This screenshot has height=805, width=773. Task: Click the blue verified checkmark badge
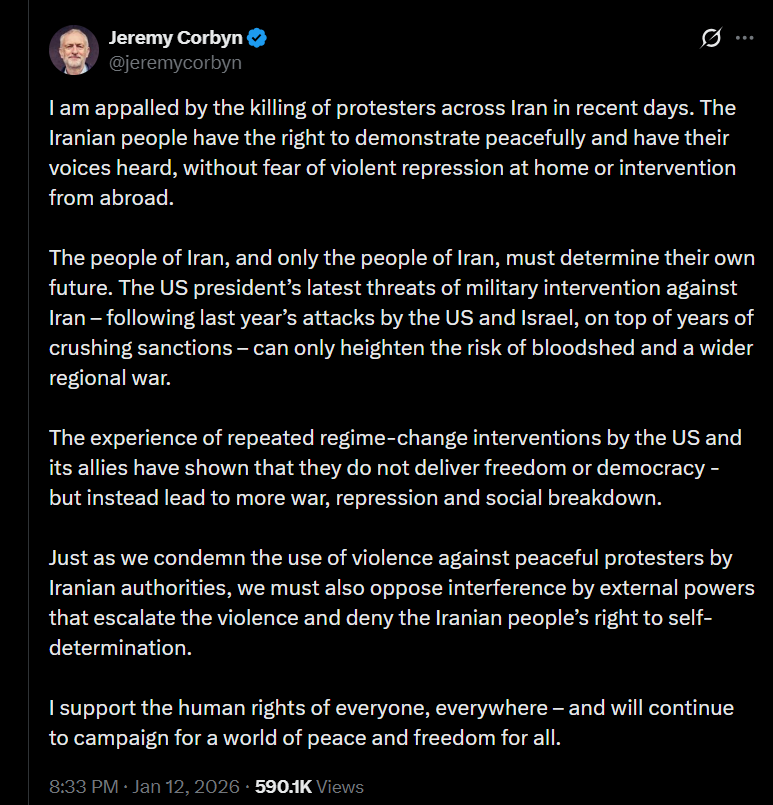point(257,38)
